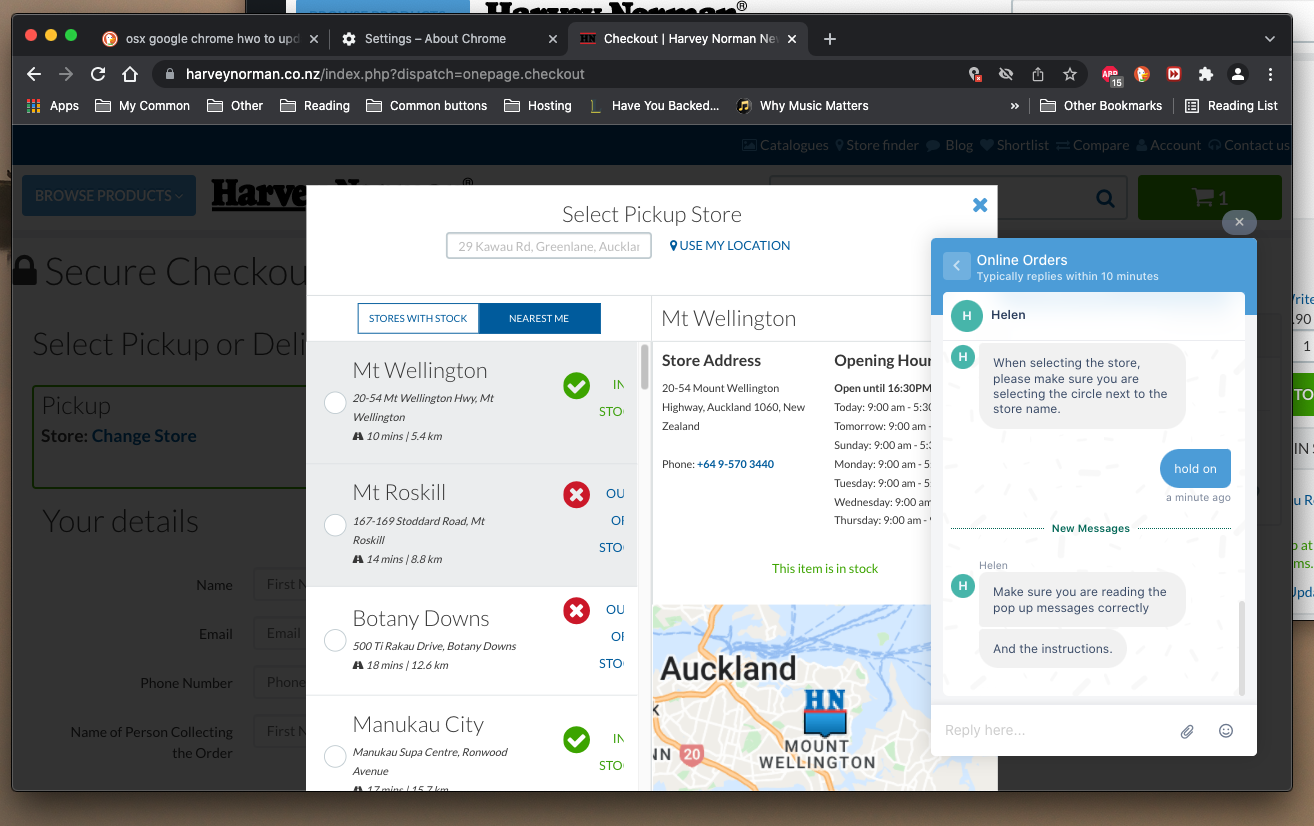This screenshot has height=826, width=1314.
Task: Select the Checkout | Harvey Norman tab
Action: [688, 39]
